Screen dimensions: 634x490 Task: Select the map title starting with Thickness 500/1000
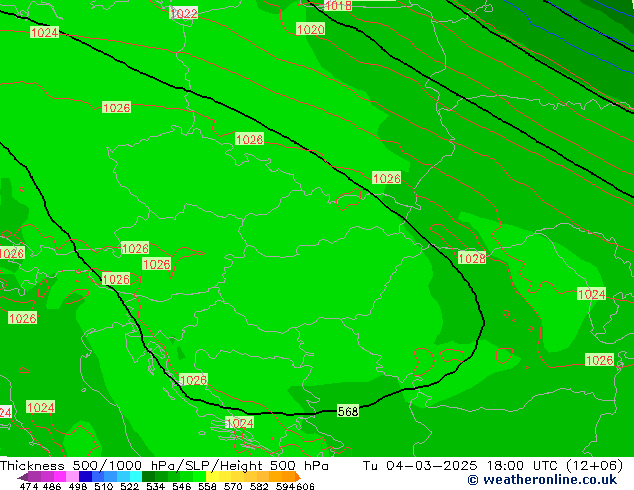164,466
